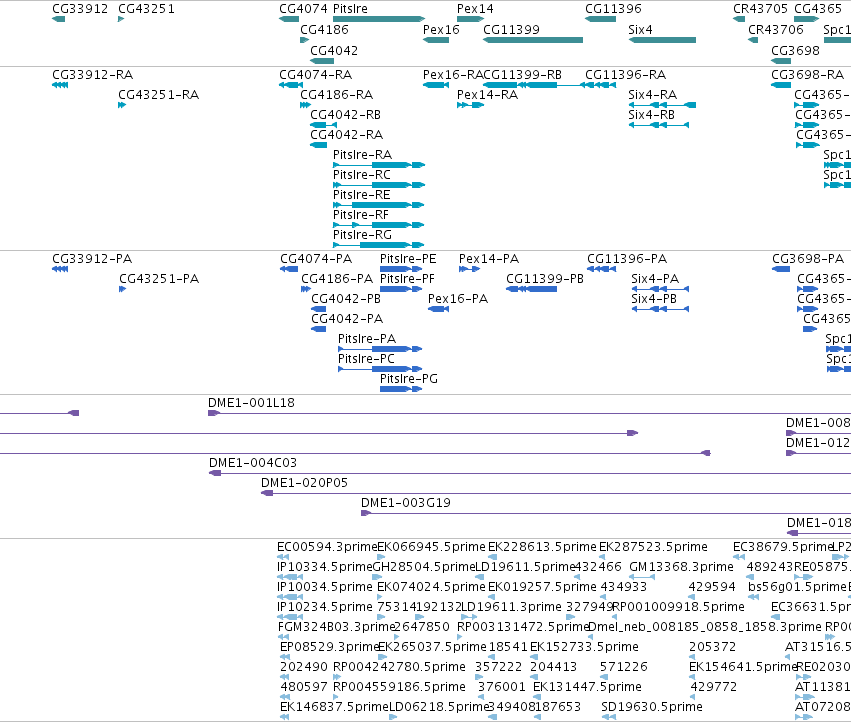This screenshot has width=851, height=722.
Task: Select BAC clone DME1-020P05
Action: pos(556,493)
